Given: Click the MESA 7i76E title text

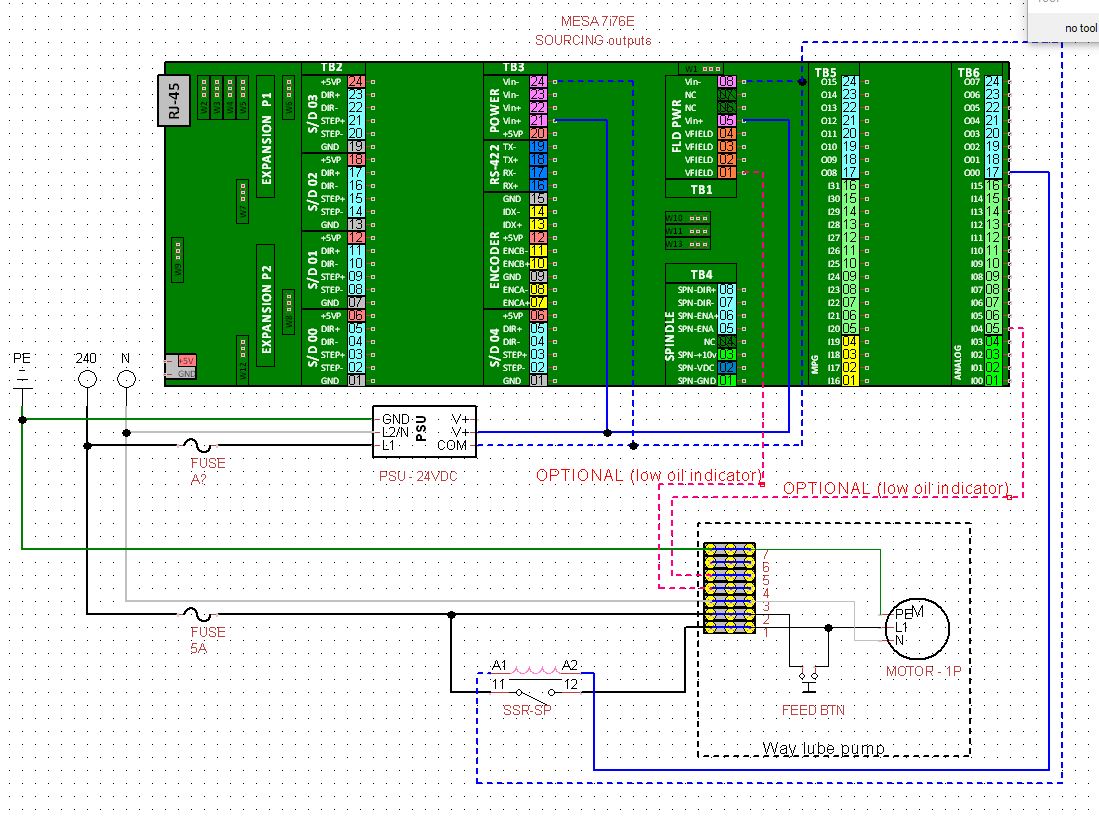Looking at the screenshot, I should [x=598, y=22].
